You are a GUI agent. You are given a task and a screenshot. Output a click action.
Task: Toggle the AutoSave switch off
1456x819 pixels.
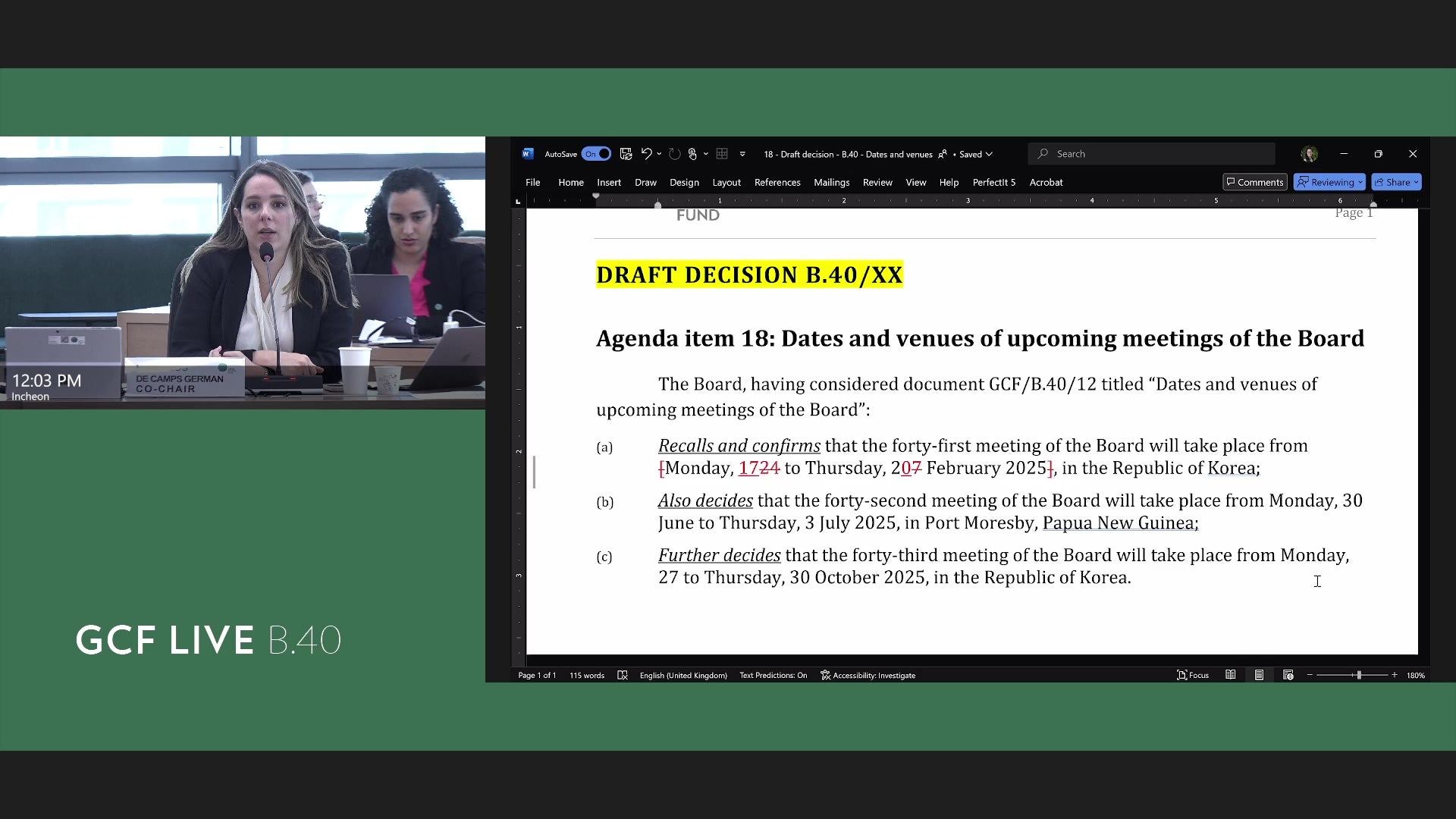(596, 154)
